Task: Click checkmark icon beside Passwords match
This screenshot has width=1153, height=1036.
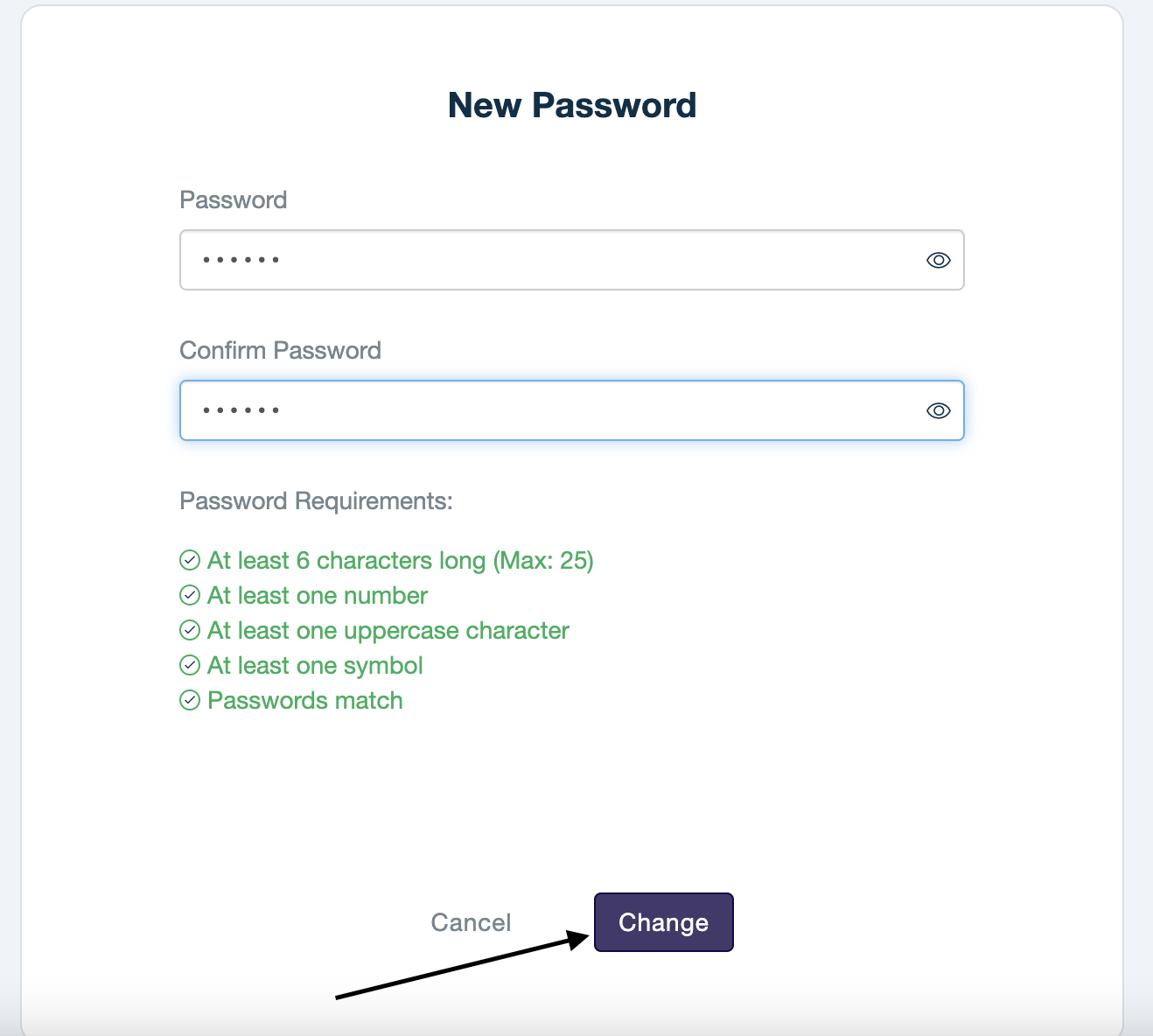Action: click(x=190, y=700)
